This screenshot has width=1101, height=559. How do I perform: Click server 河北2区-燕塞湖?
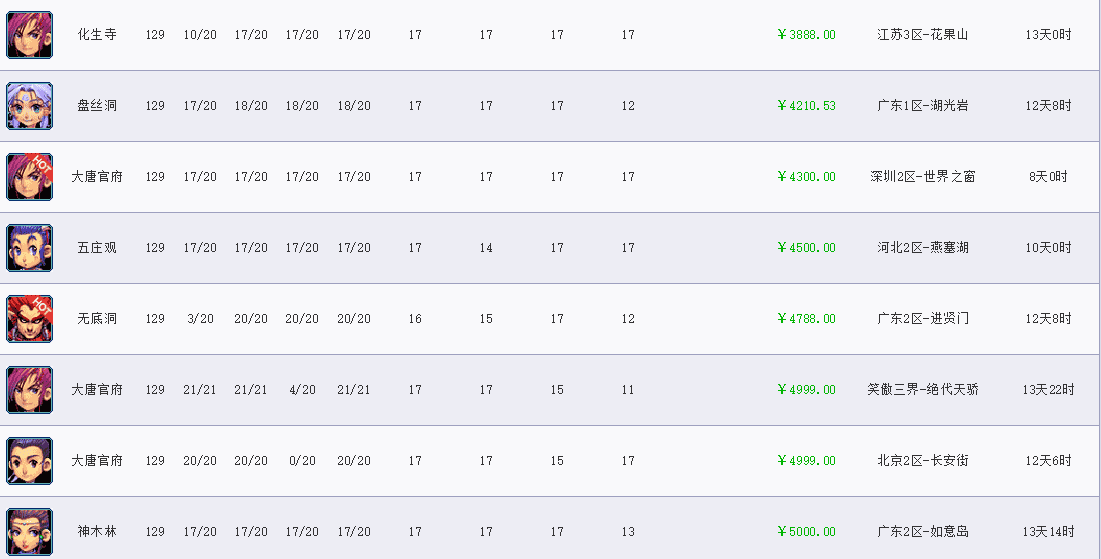pos(923,247)
